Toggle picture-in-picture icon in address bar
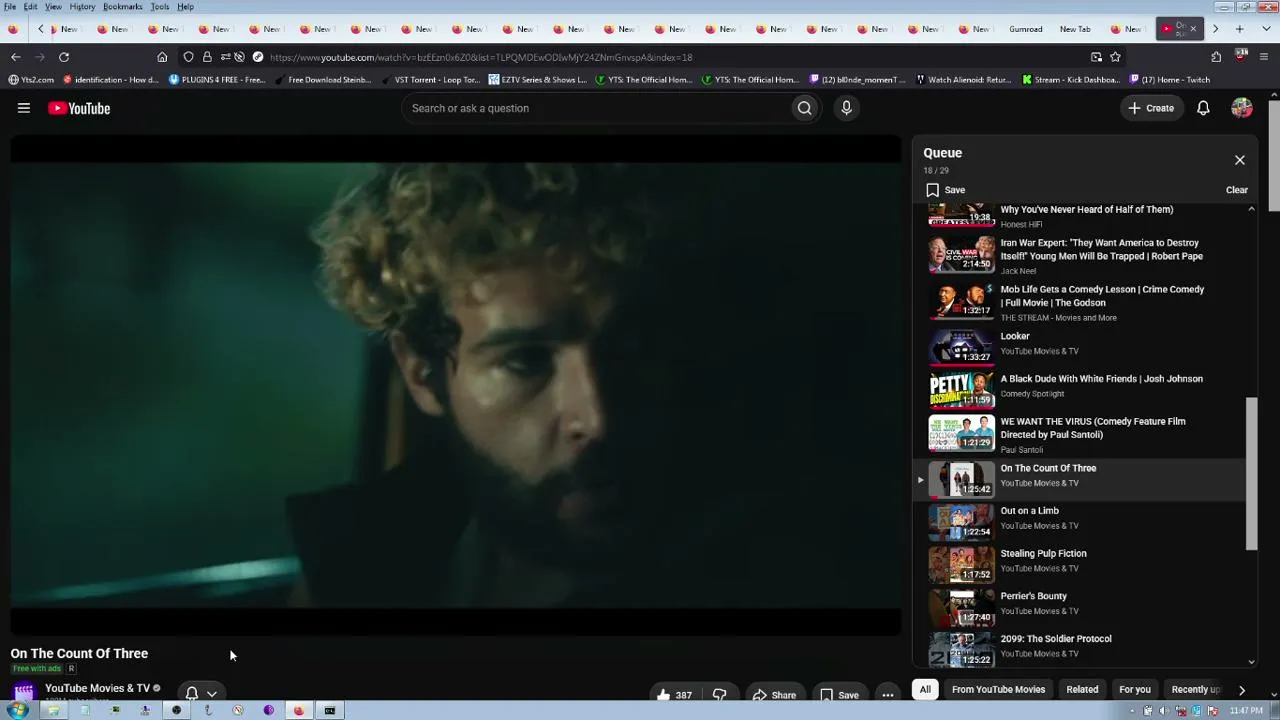The height and width of the screenshot is (720, 1280). 1096,57
